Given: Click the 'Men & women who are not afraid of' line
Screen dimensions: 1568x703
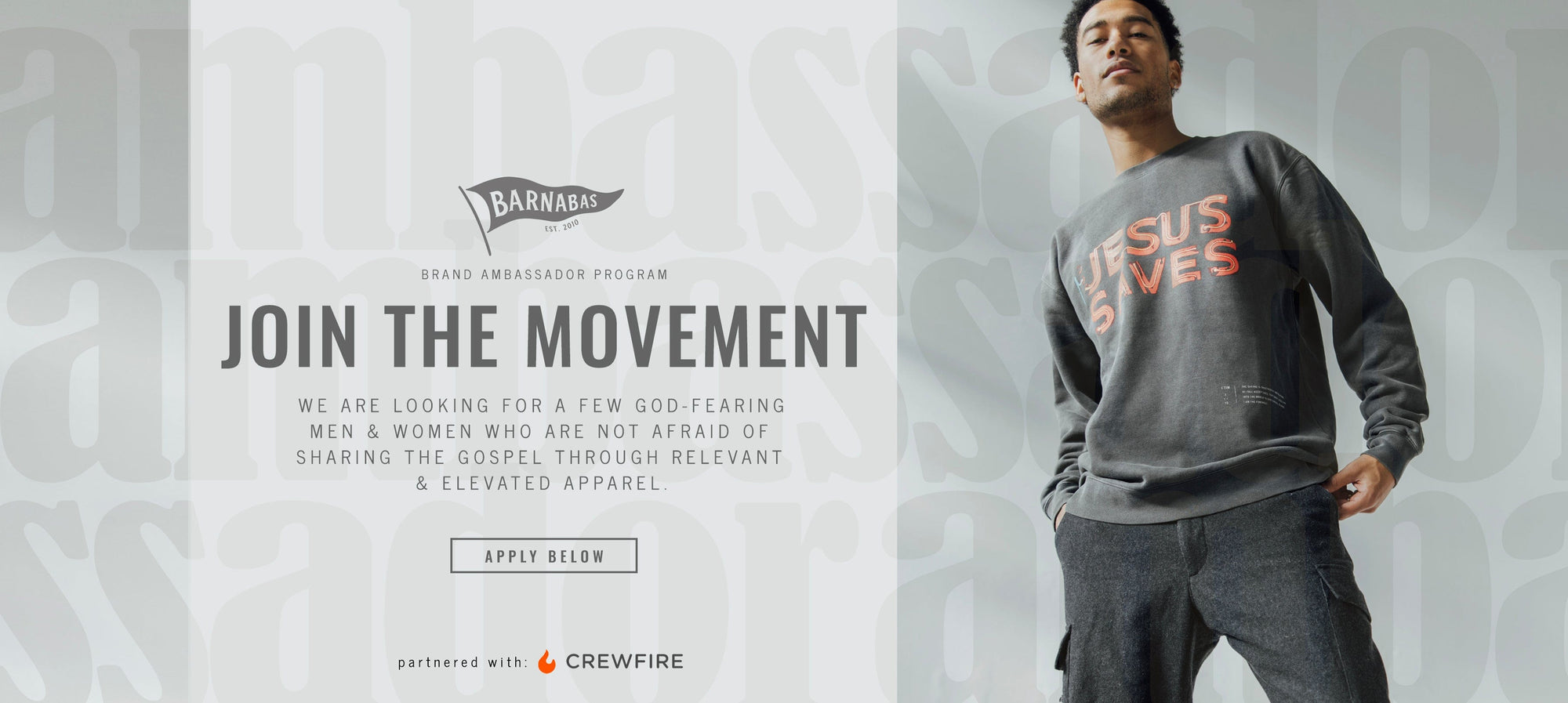Looking at the screenshot, I should point(540,432).
